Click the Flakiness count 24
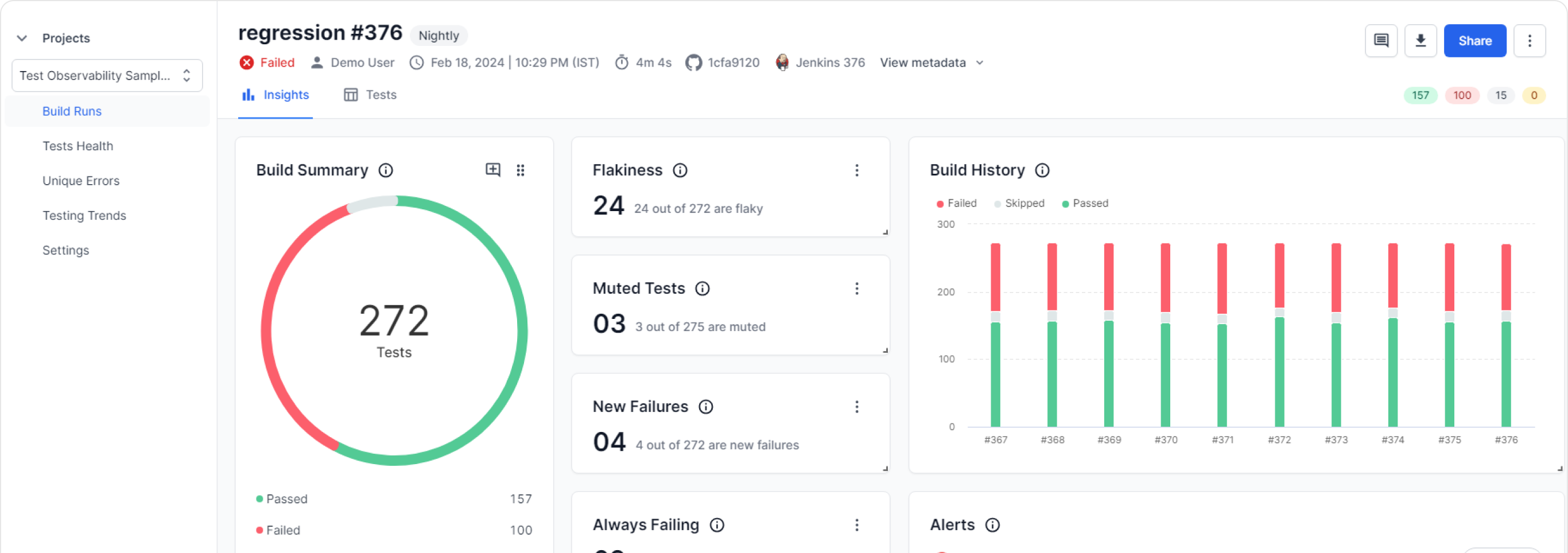1568x553 pixels. (x=608, y=205)
